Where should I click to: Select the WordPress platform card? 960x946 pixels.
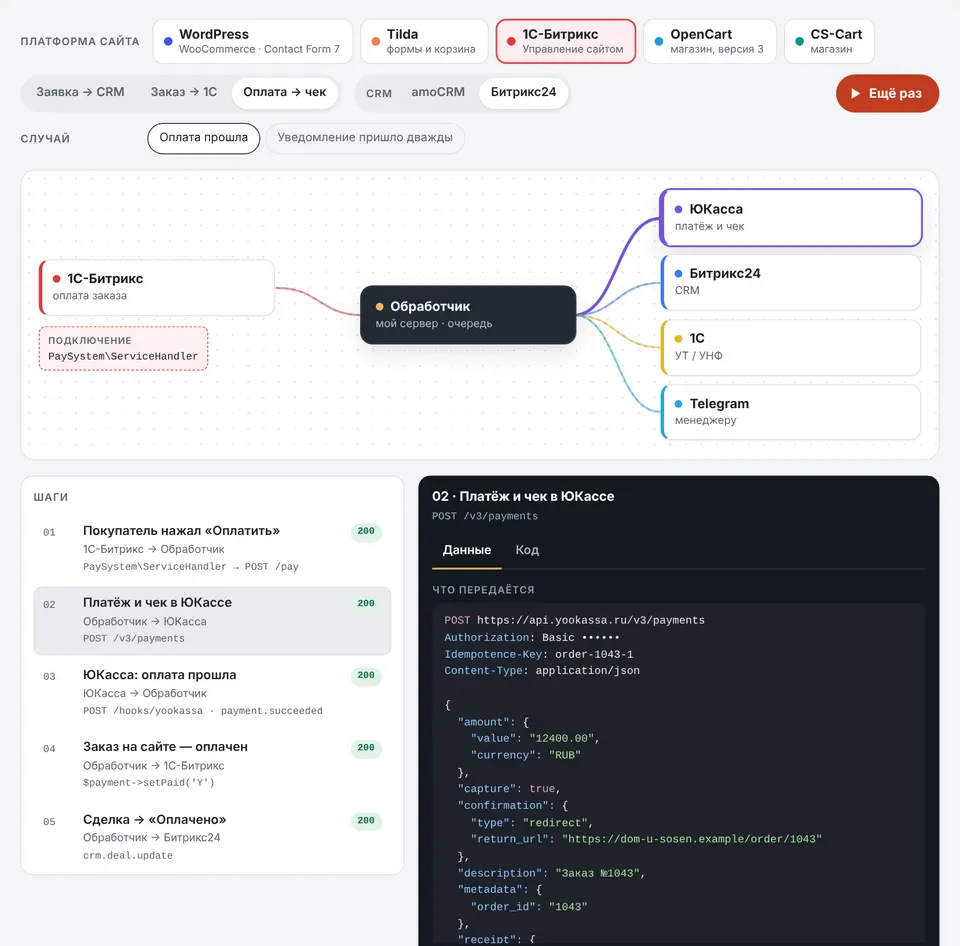coord(252,41)
